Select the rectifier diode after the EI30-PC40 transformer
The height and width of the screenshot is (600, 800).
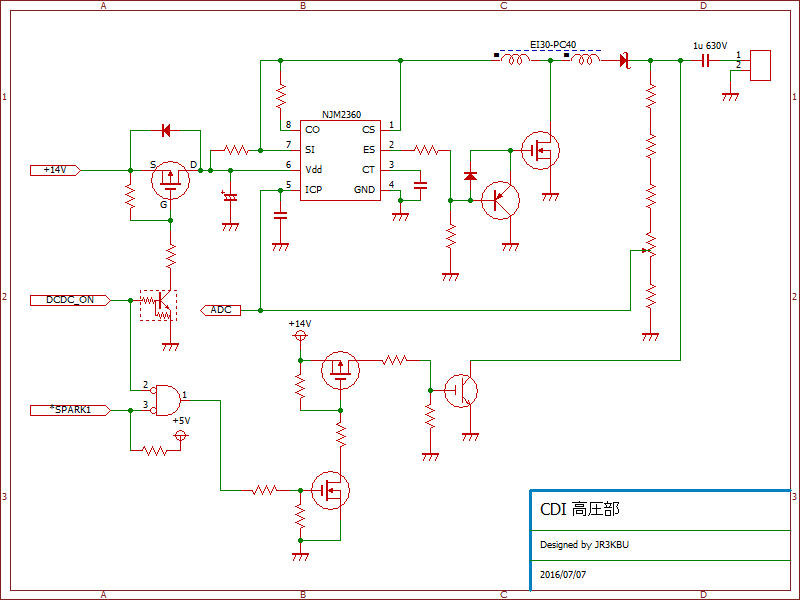(x=624, y=61)
